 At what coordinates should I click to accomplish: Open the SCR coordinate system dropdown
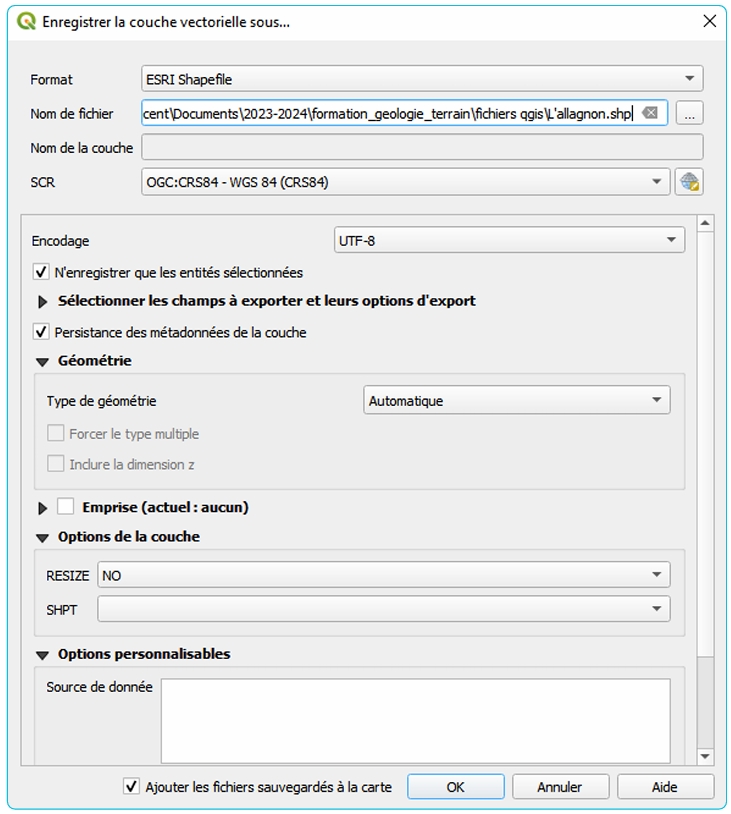[405, 182]
